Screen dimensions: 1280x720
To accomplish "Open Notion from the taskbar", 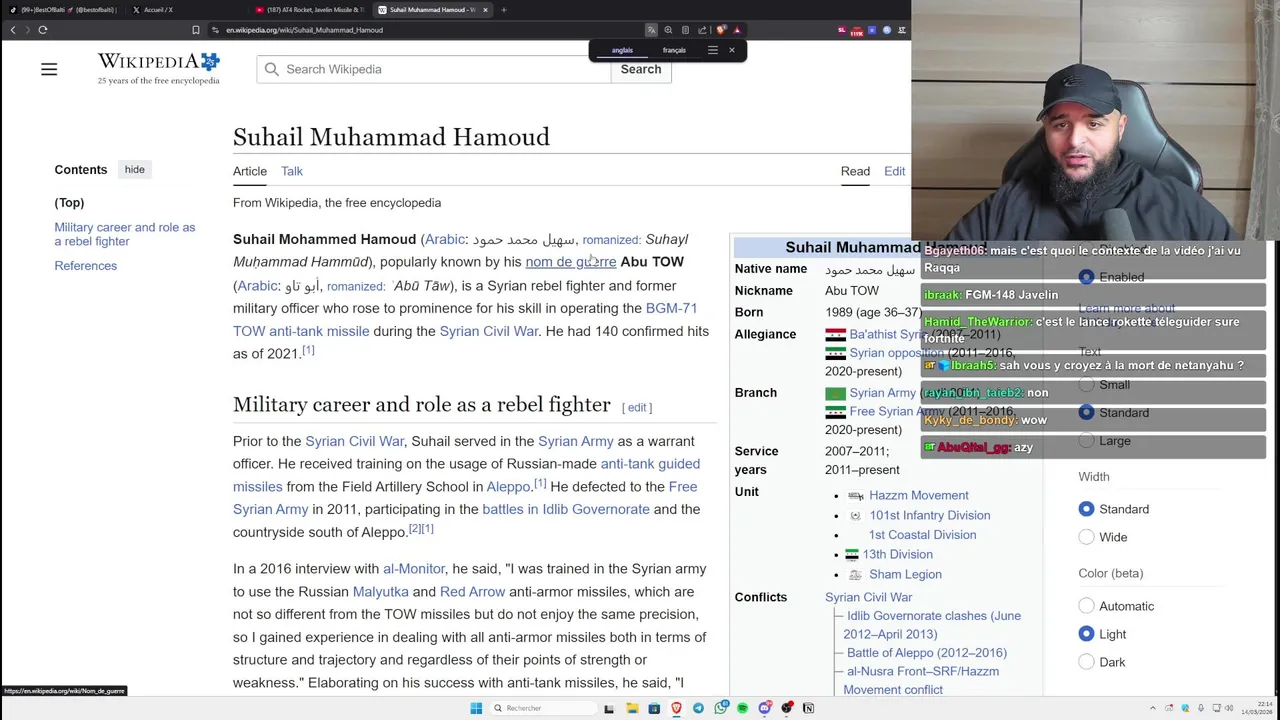I will pyautogui.click(x=809, y=708).
